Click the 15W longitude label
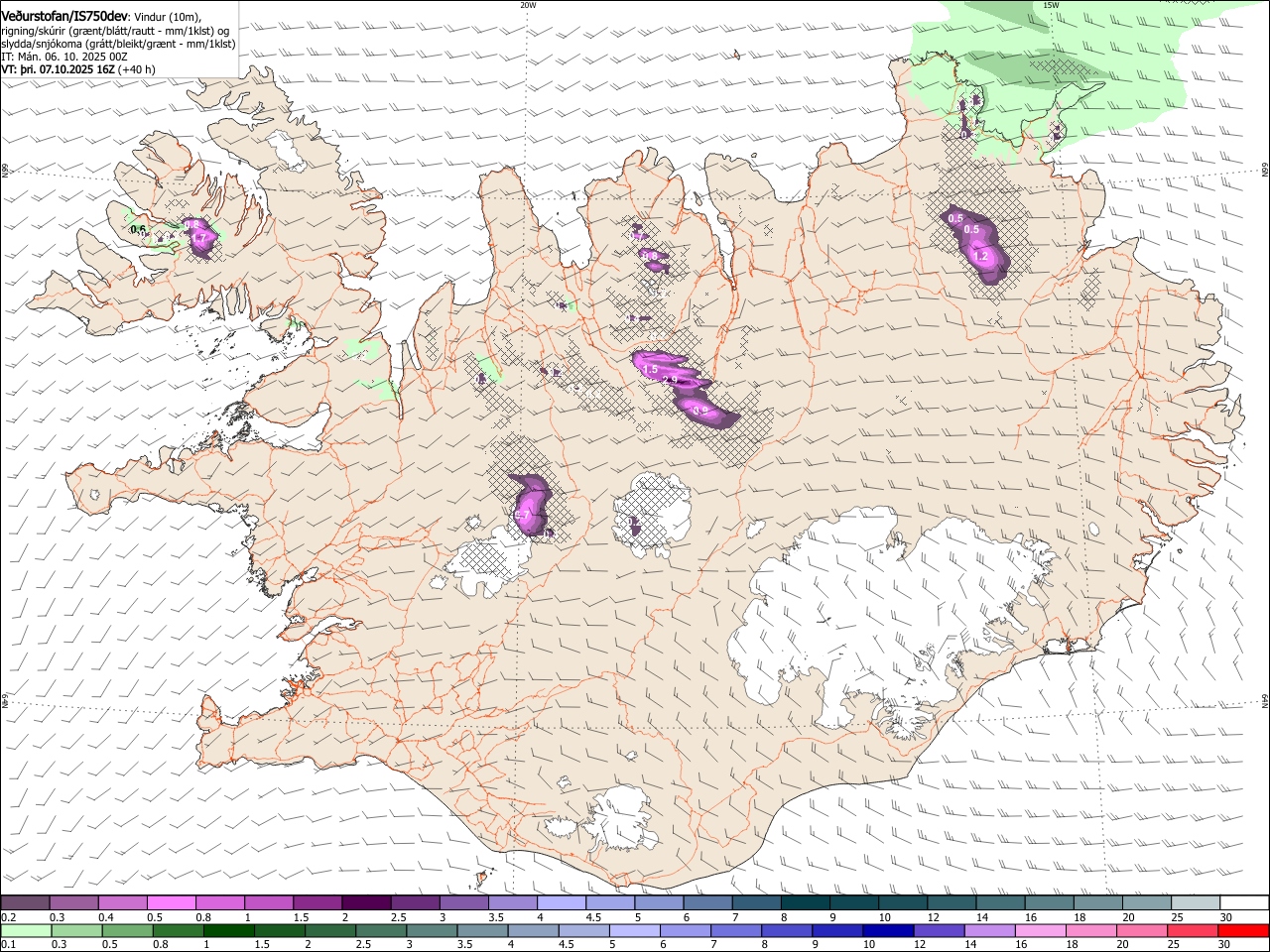The height and width of the screenshot is (952, 1270). [x=1051, y=5]
